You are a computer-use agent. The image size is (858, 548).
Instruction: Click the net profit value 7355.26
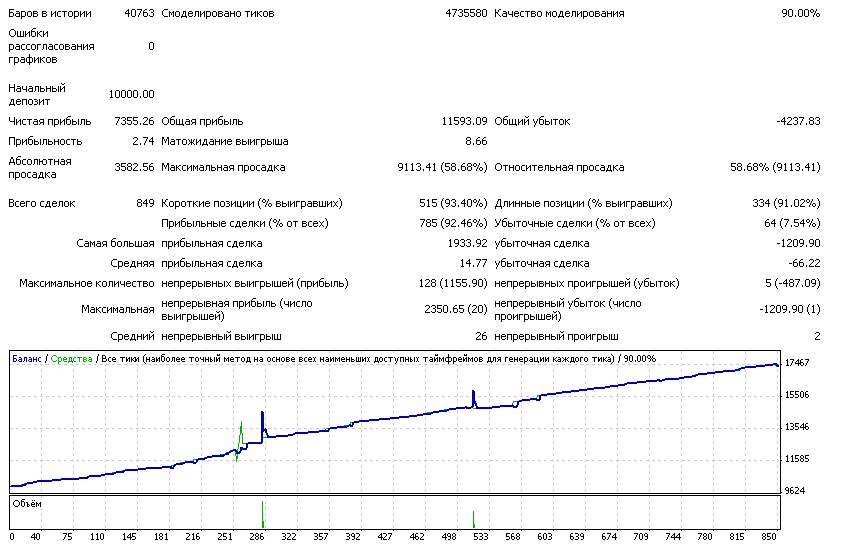(x=134, y=121)
